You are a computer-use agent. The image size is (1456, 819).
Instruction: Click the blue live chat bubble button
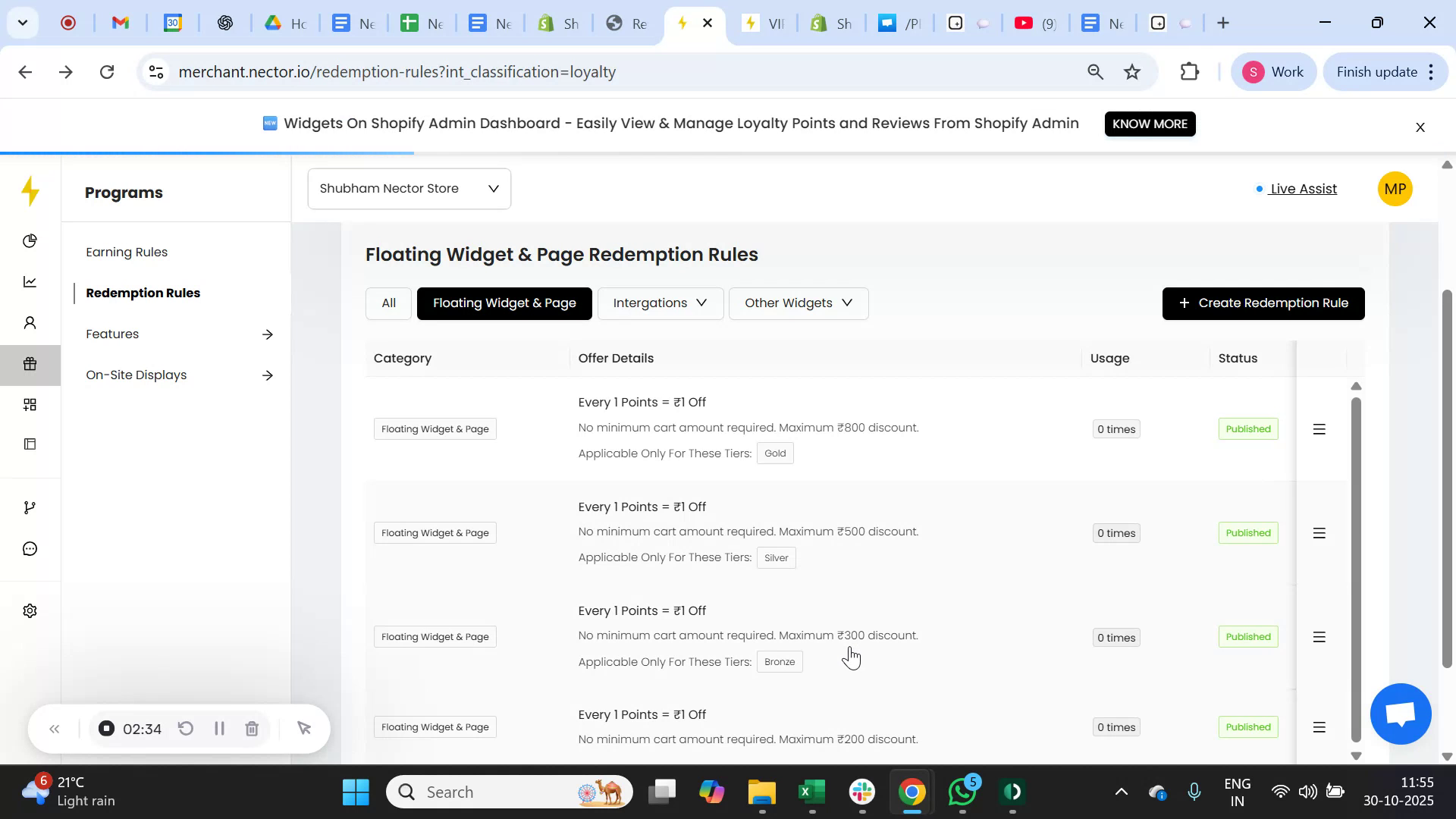tap(1400, 714)
